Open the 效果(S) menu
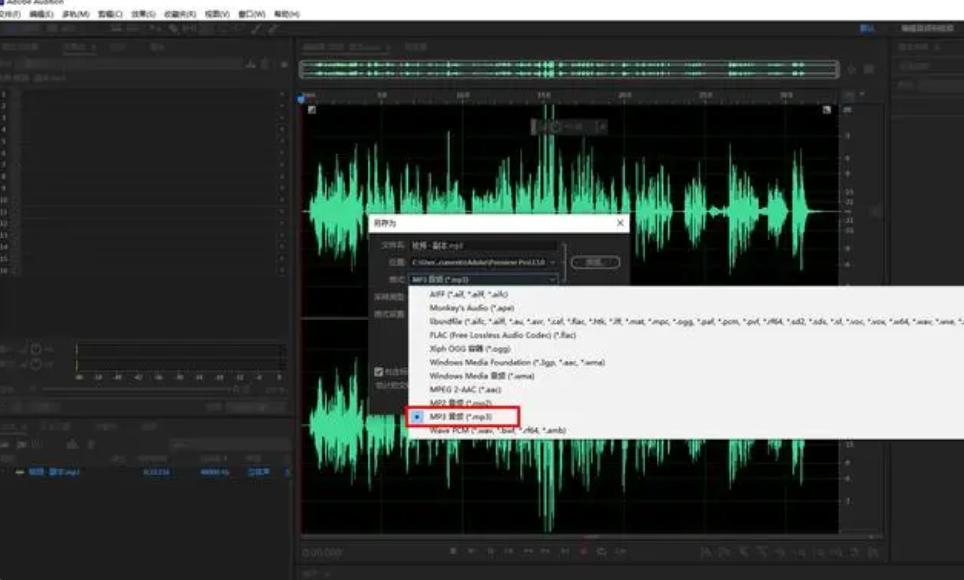This screenshot has width=964, height=580. (144, 15)
